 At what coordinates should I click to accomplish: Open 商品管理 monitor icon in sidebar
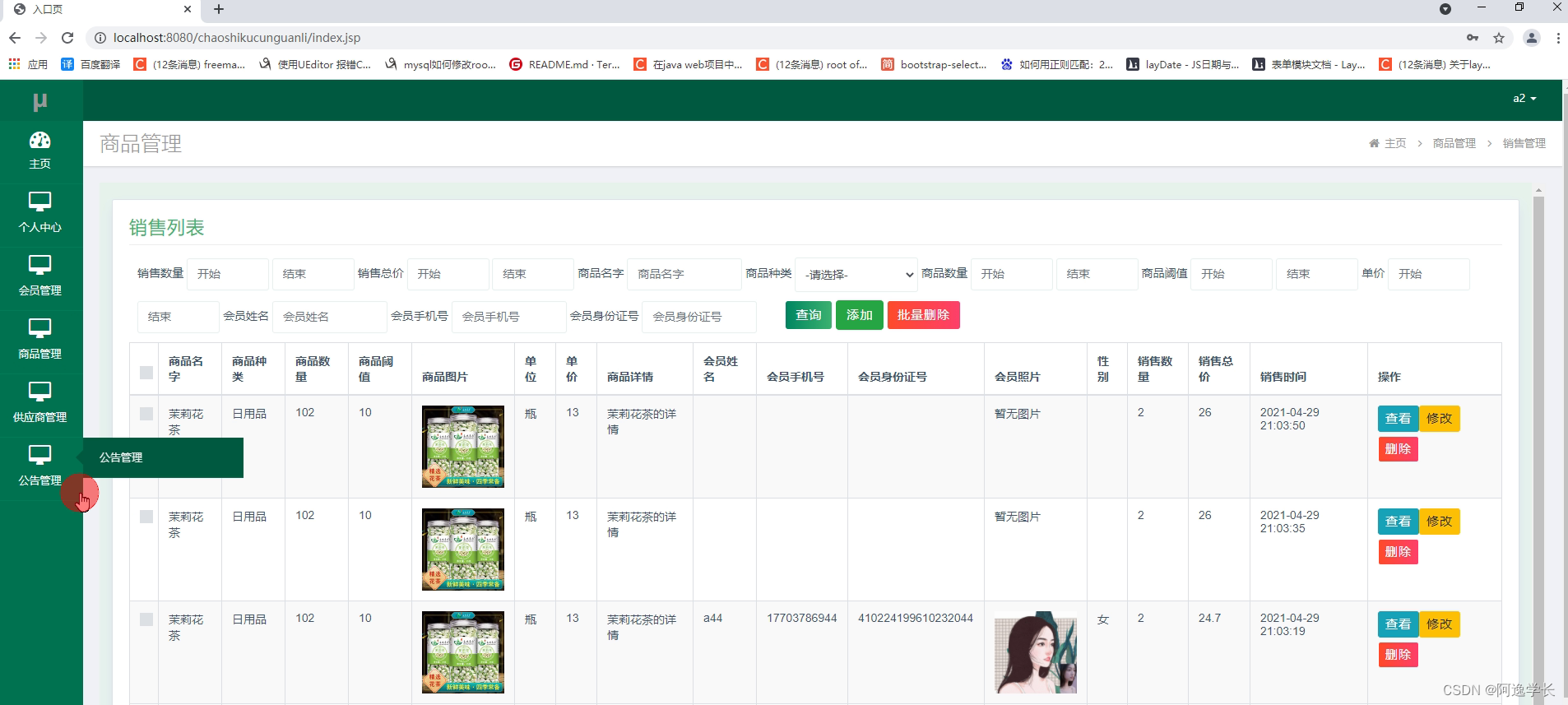[39, 328]
